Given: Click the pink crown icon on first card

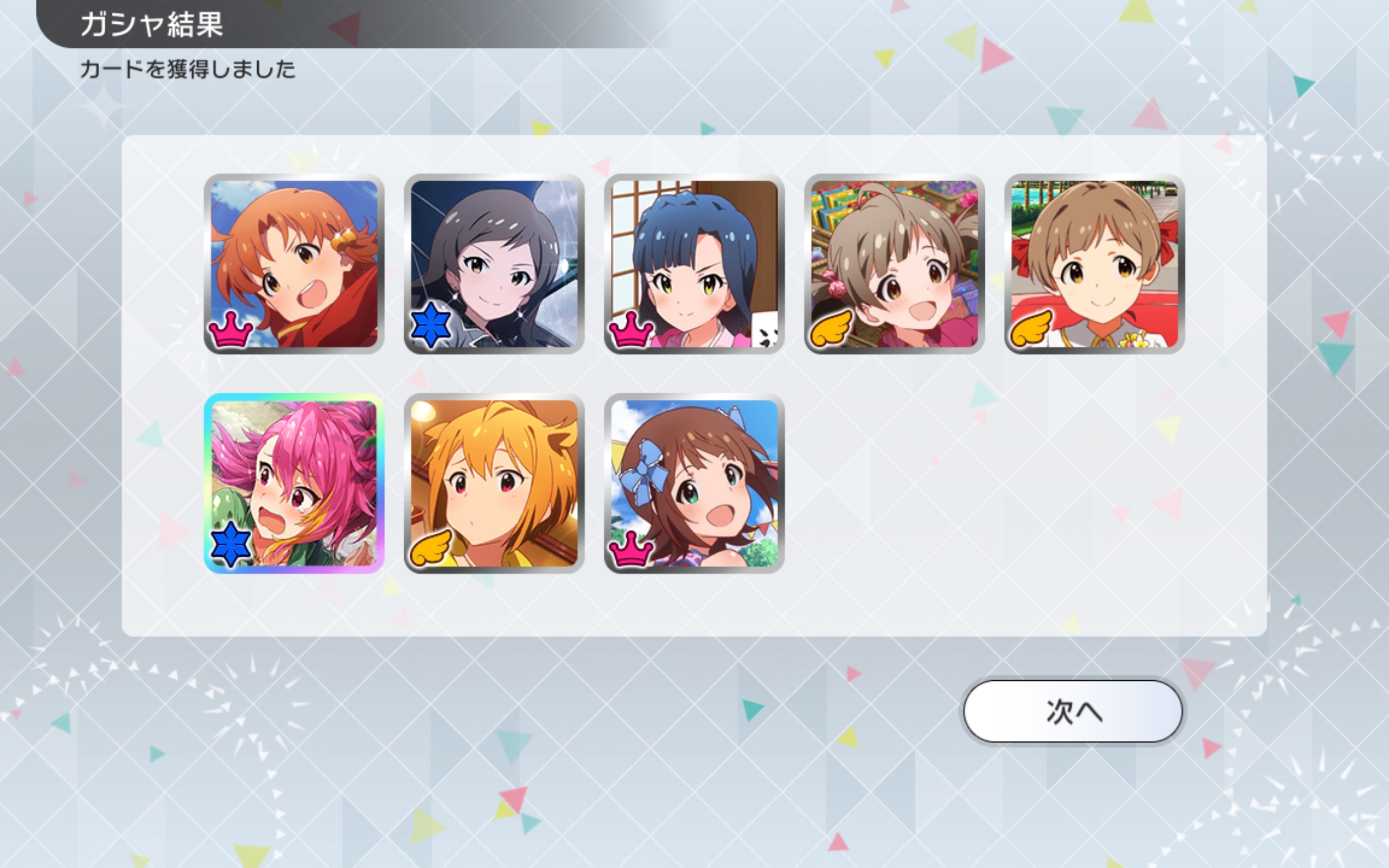Looking at the screenshot, I should (x=231, y=329).
